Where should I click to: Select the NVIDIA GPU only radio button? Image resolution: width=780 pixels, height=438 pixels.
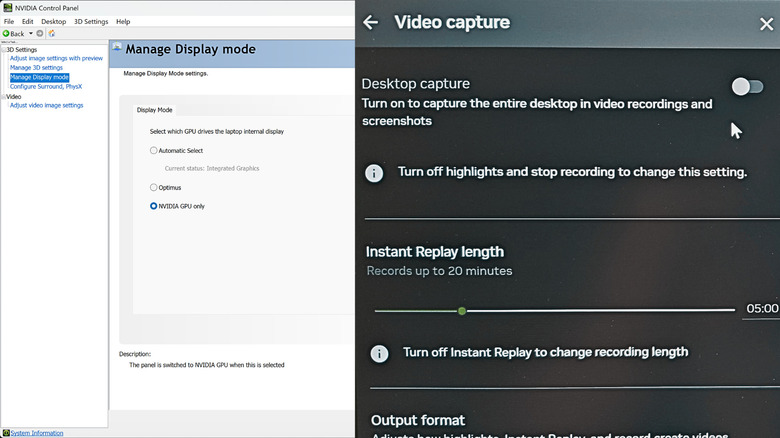[153, 206]
